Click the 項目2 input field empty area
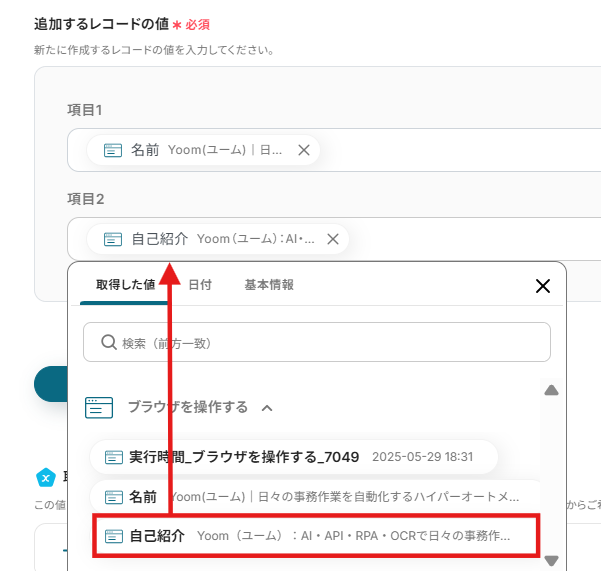This screenshot has width=601, height=571. point(475,239)
